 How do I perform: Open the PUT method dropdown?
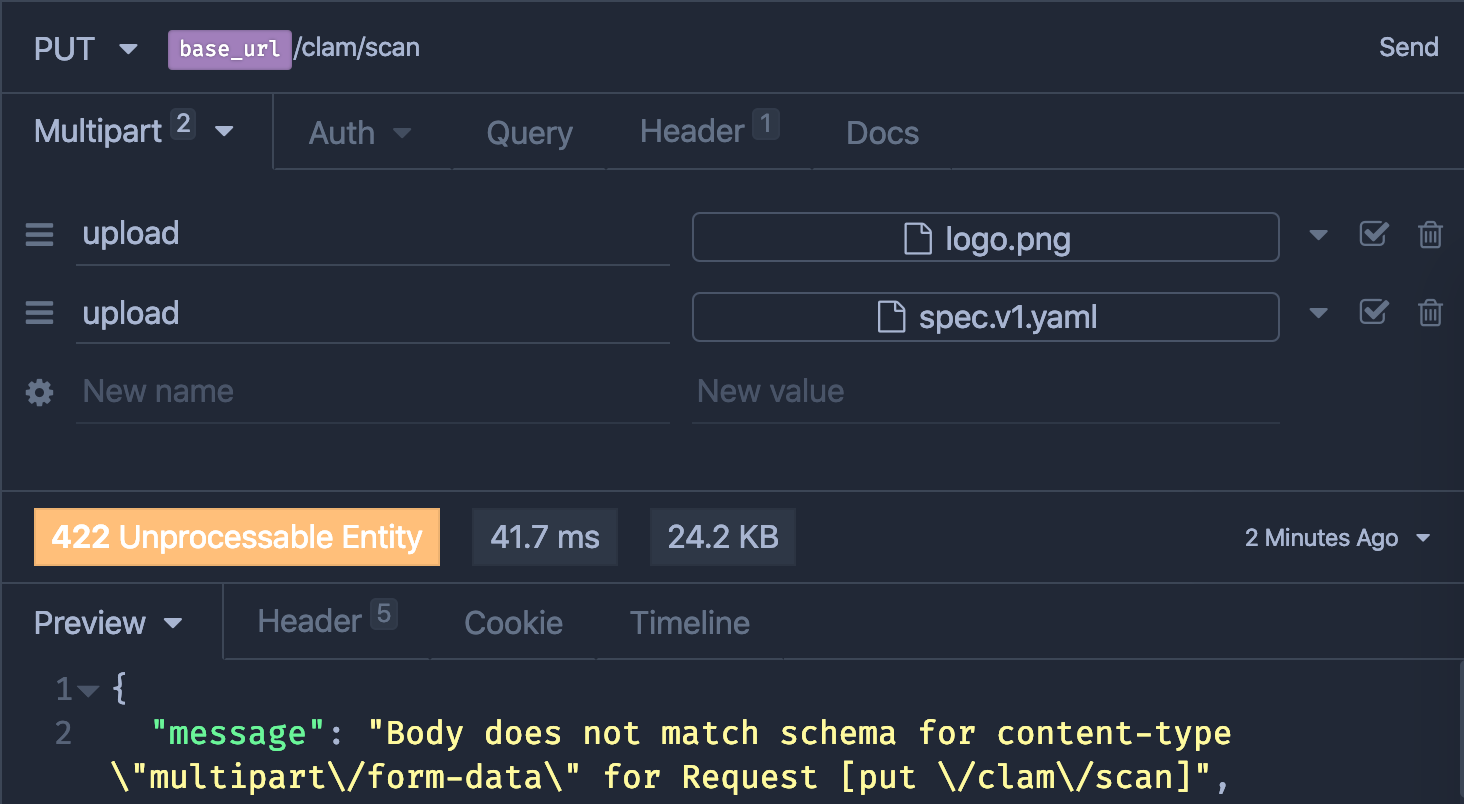click(86, 49)
